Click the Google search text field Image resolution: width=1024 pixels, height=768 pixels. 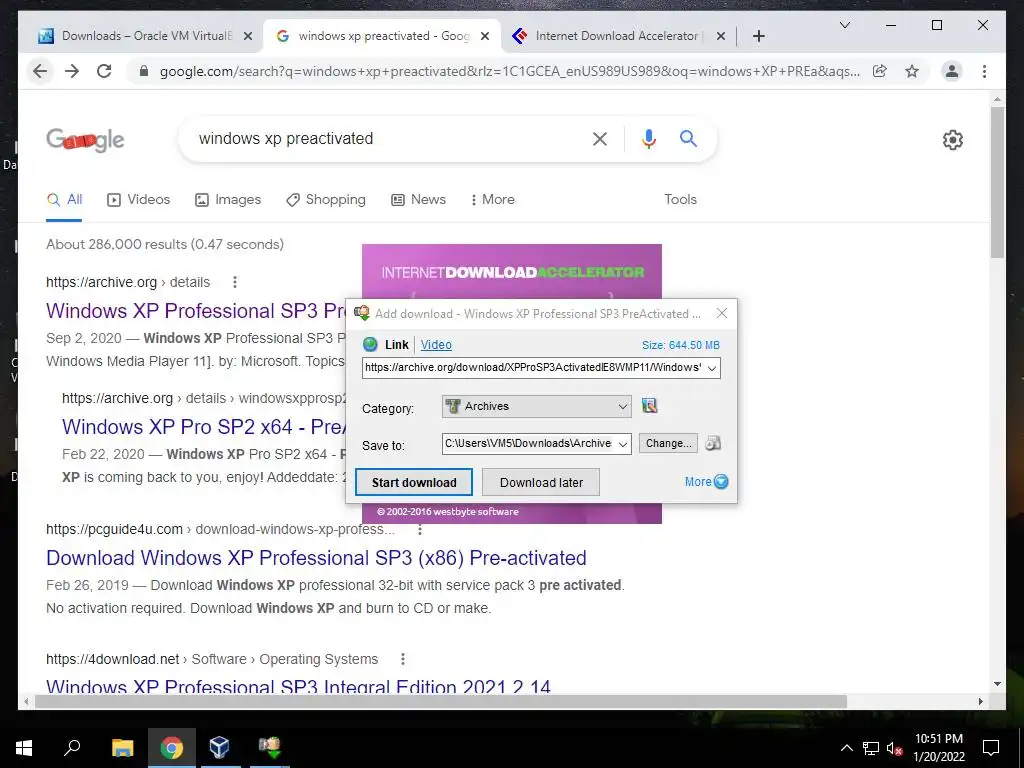click(385, 138)
